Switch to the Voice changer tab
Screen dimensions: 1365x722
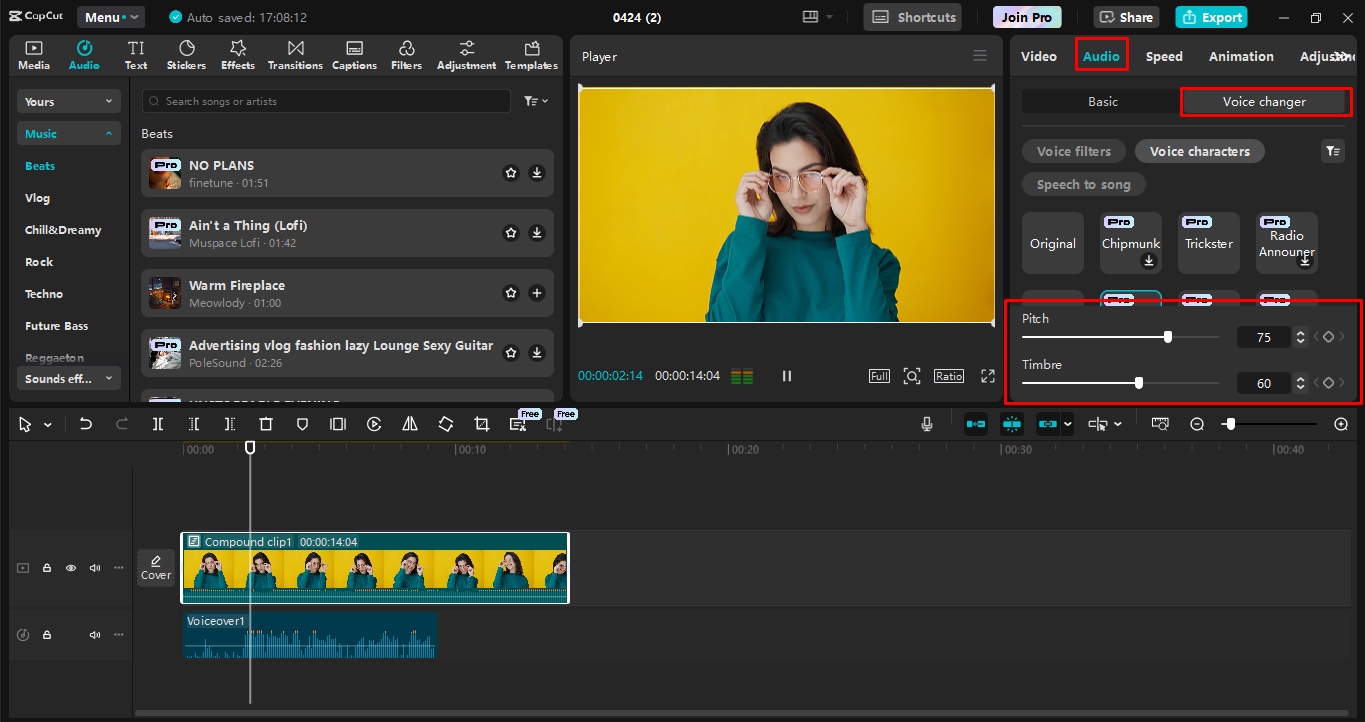coord(1265,101)
